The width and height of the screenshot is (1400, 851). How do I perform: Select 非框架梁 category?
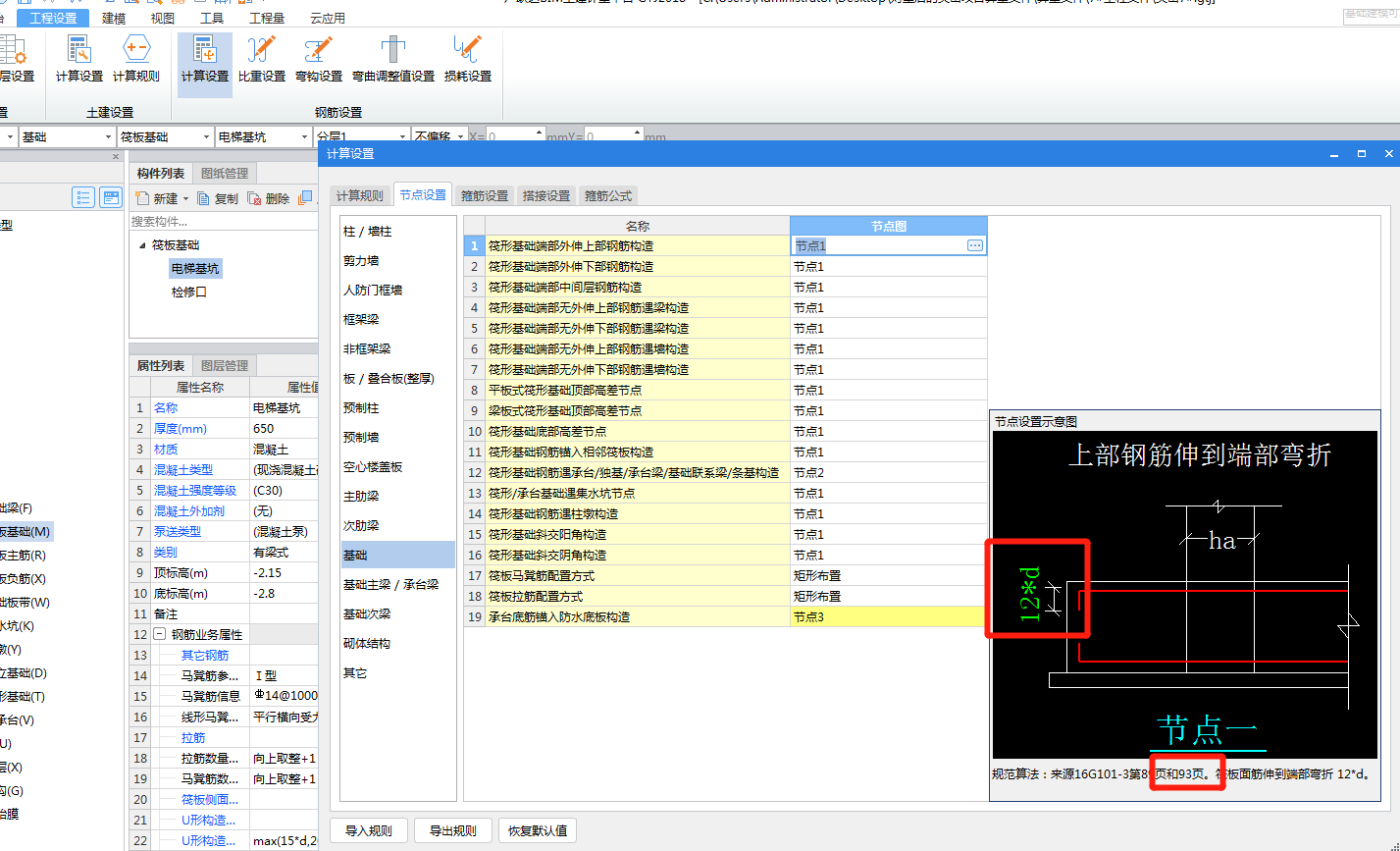pos(397,348)
